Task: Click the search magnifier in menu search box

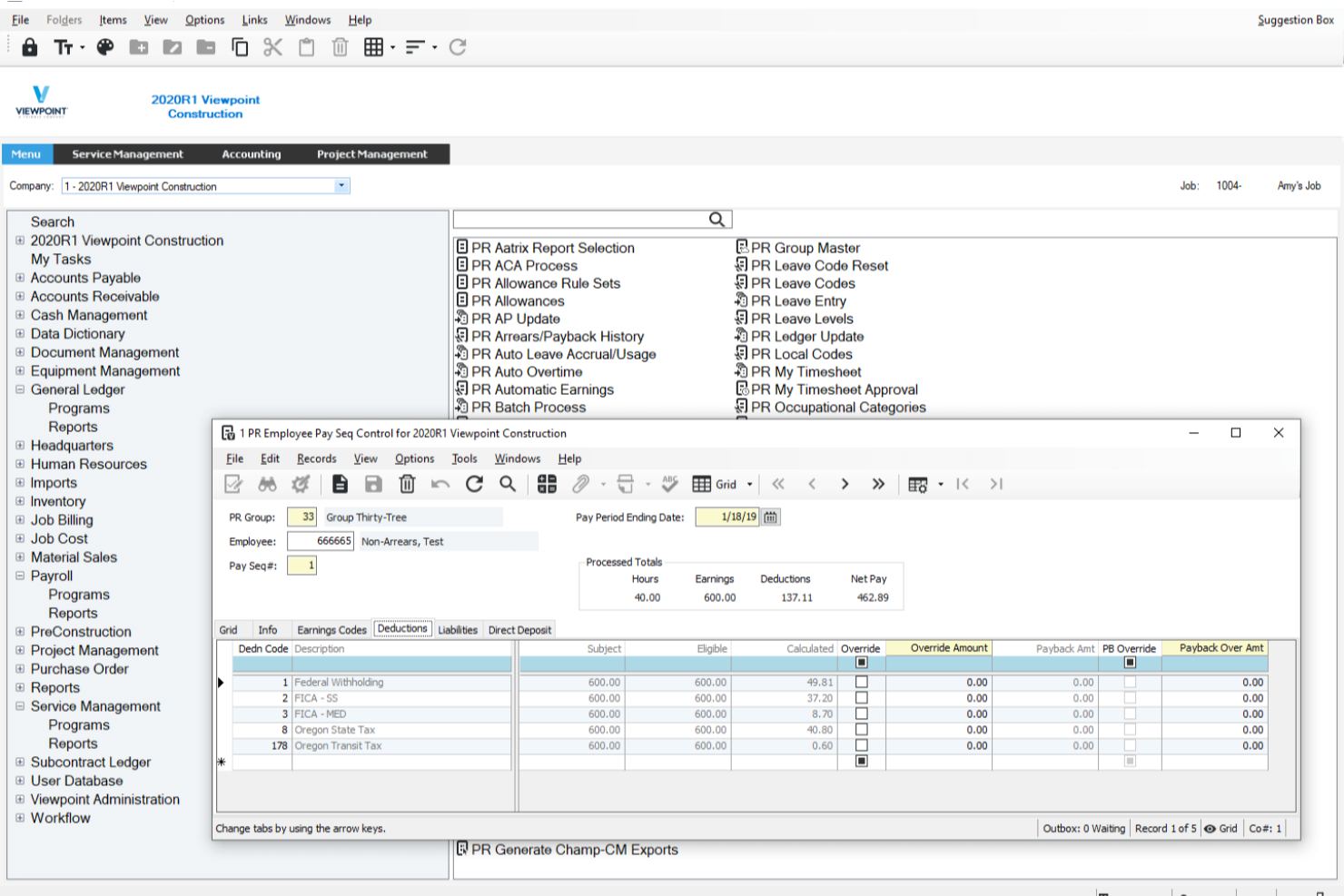Action: tap(717, 220)
